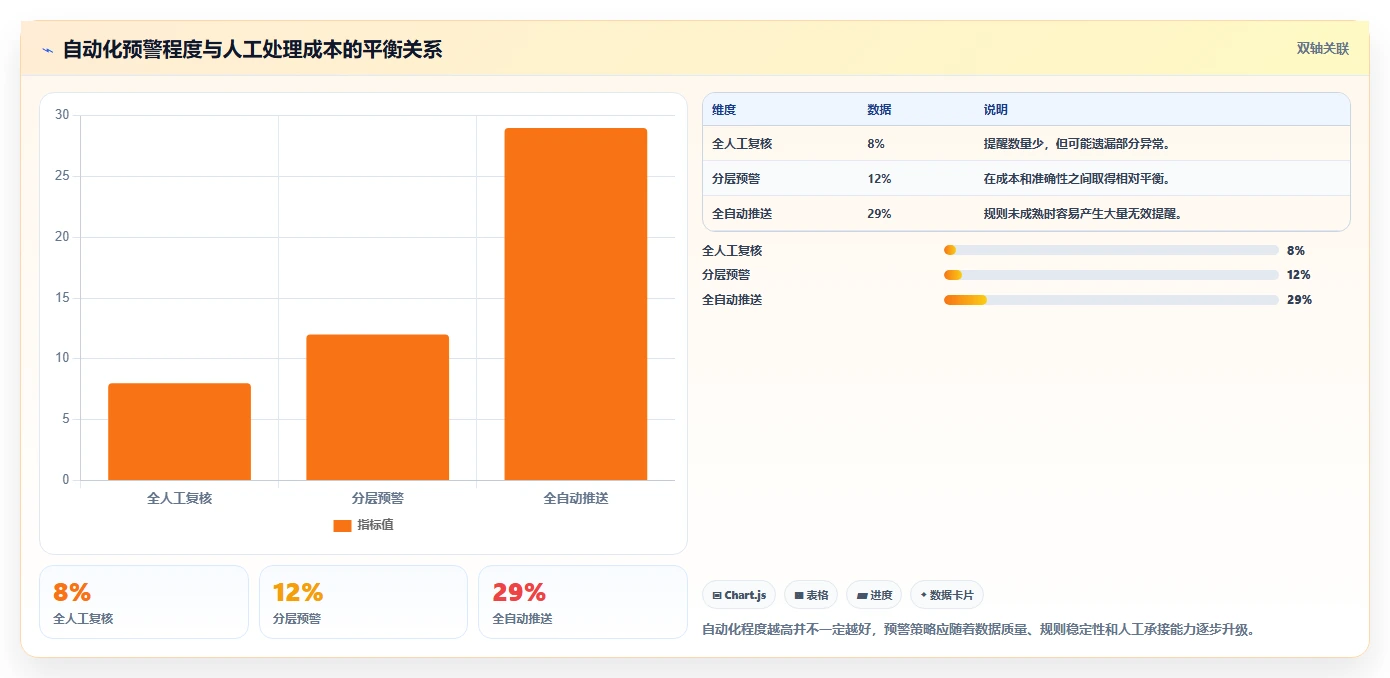The width and height of the screenshot is (1390, 678).
Task: Click the 29% value beside progress bar
Action: 1299,300
